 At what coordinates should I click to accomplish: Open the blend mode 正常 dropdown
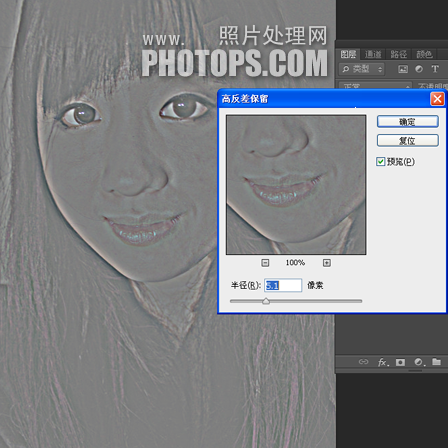coord(375,86)
